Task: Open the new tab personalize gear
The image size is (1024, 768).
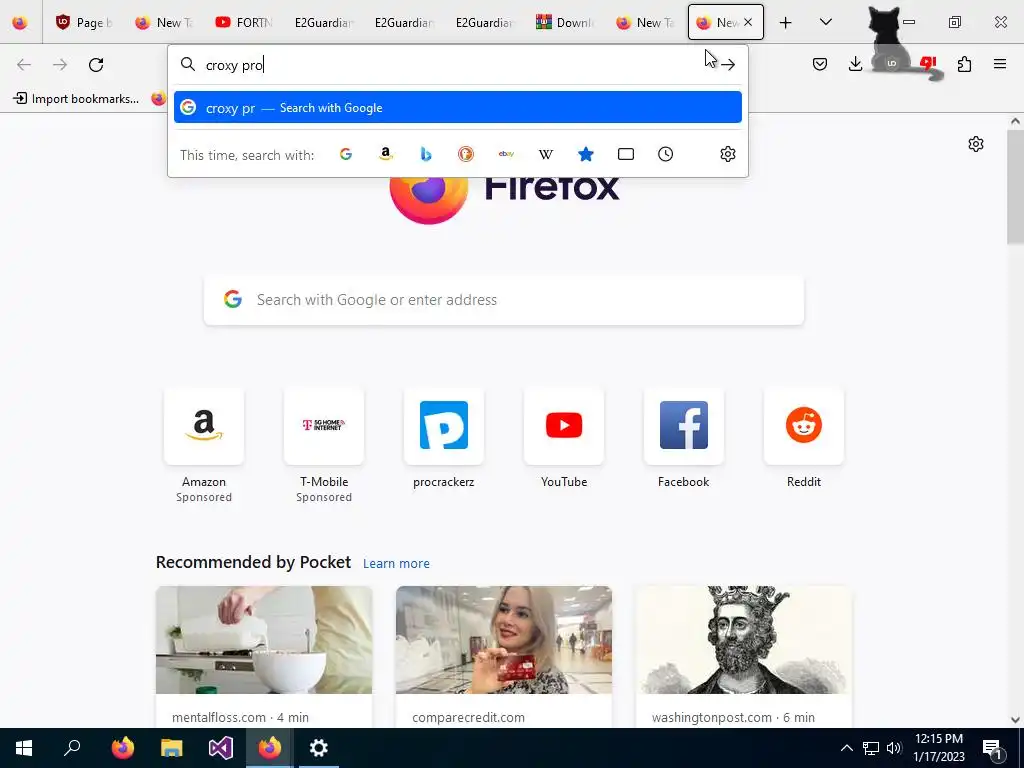Action: pos(976,144)
